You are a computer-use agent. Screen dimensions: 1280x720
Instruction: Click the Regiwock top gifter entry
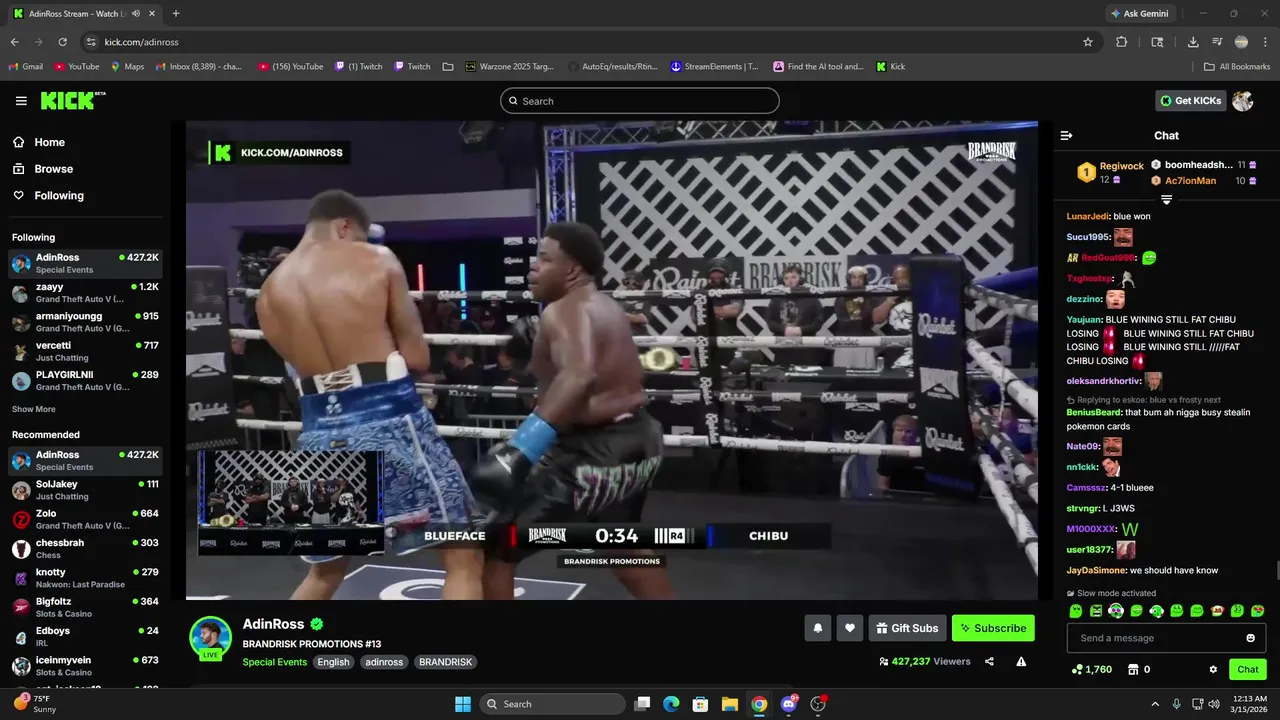click(x=1110, y=172)
